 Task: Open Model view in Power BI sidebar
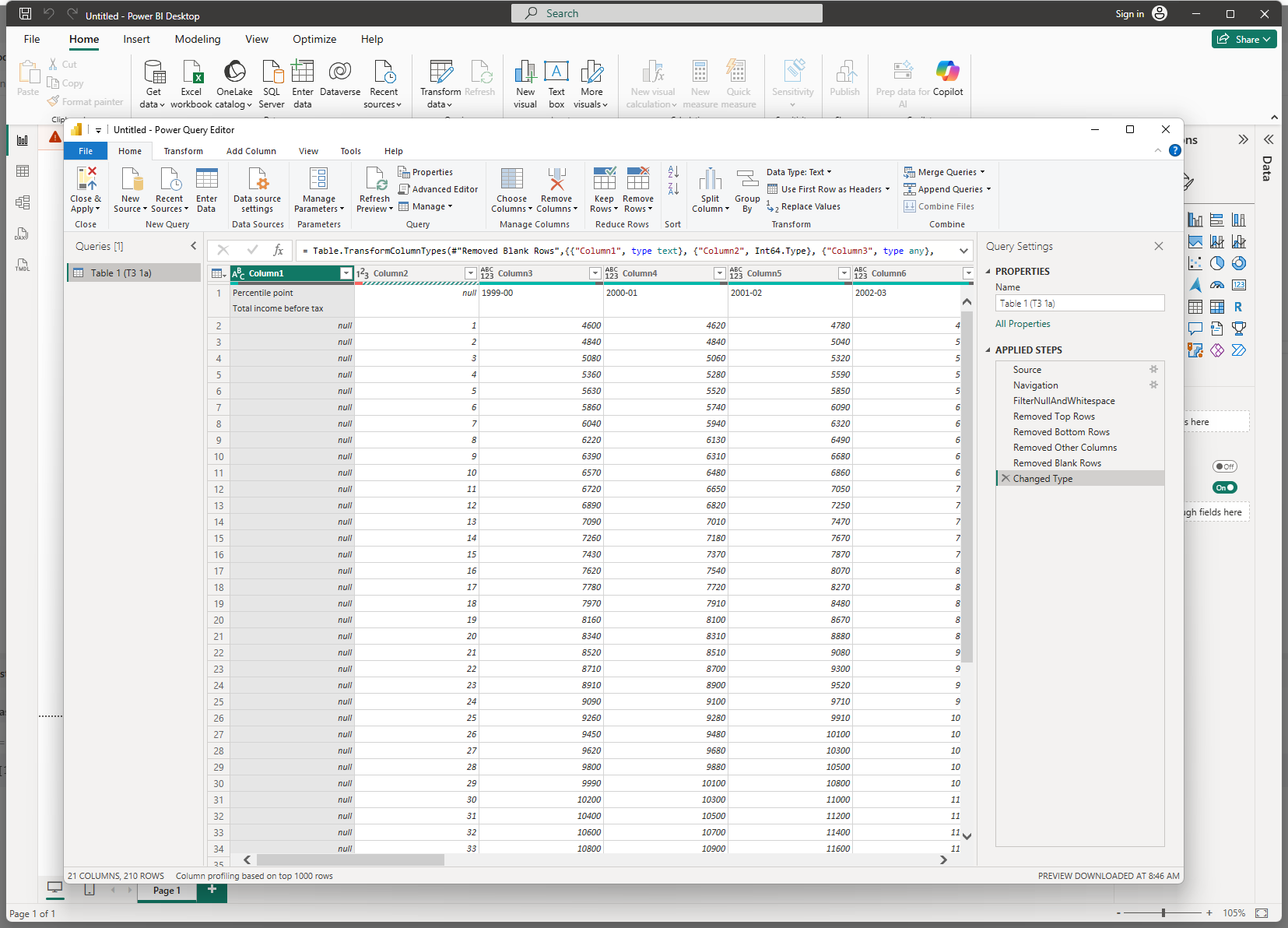click(x=23, y=202)
